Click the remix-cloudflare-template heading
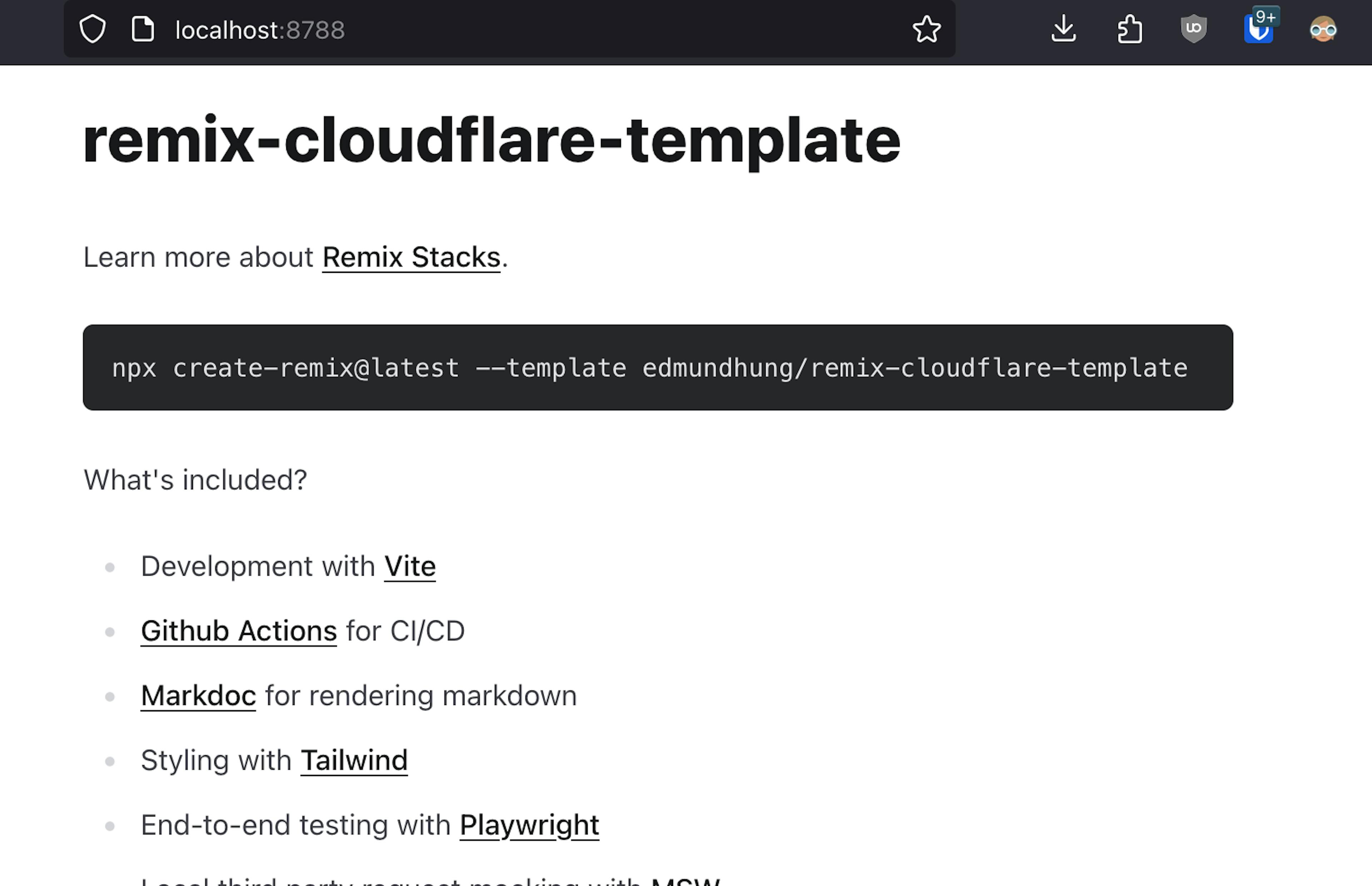The height and width of the screenshot is (886, 1372). coord(492,141)
